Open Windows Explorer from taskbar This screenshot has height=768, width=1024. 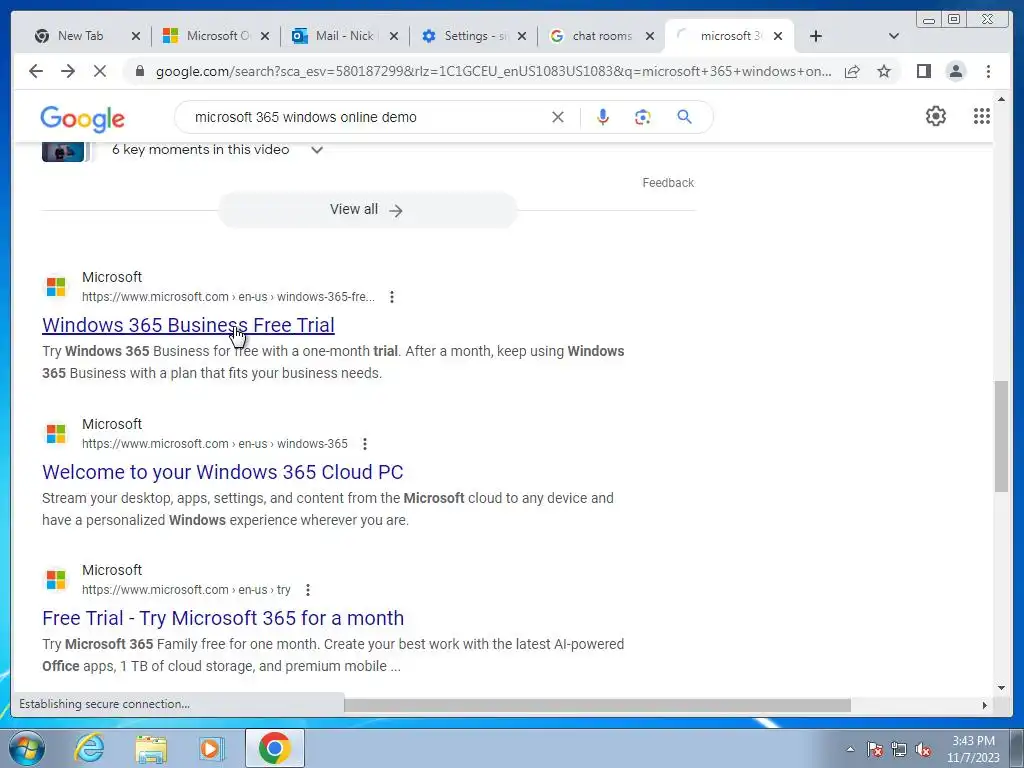click(151, 748)
